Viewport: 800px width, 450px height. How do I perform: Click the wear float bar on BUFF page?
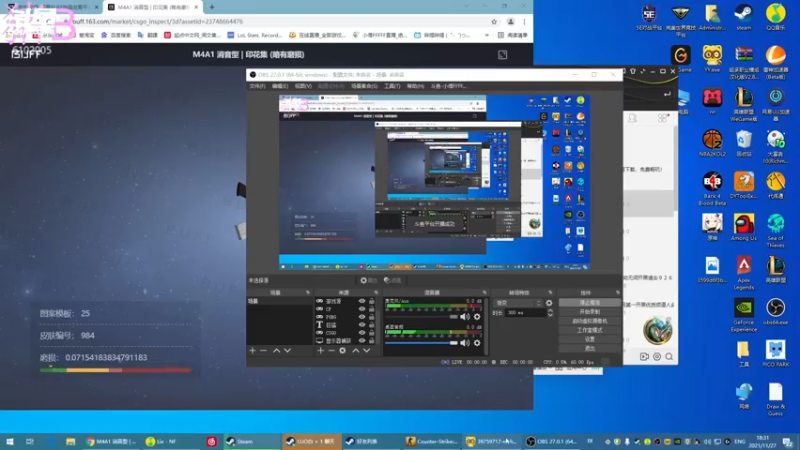coord(116,370)
